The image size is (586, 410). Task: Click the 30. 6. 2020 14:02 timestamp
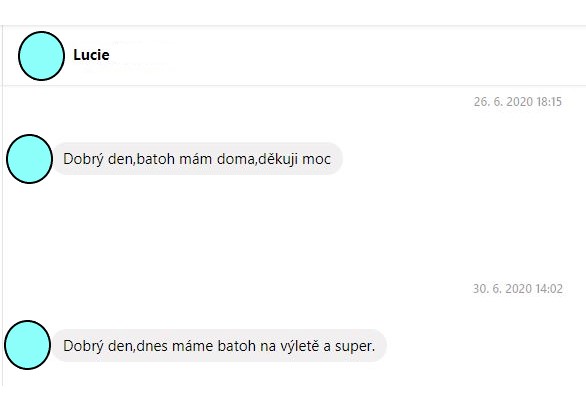(518, 289)
